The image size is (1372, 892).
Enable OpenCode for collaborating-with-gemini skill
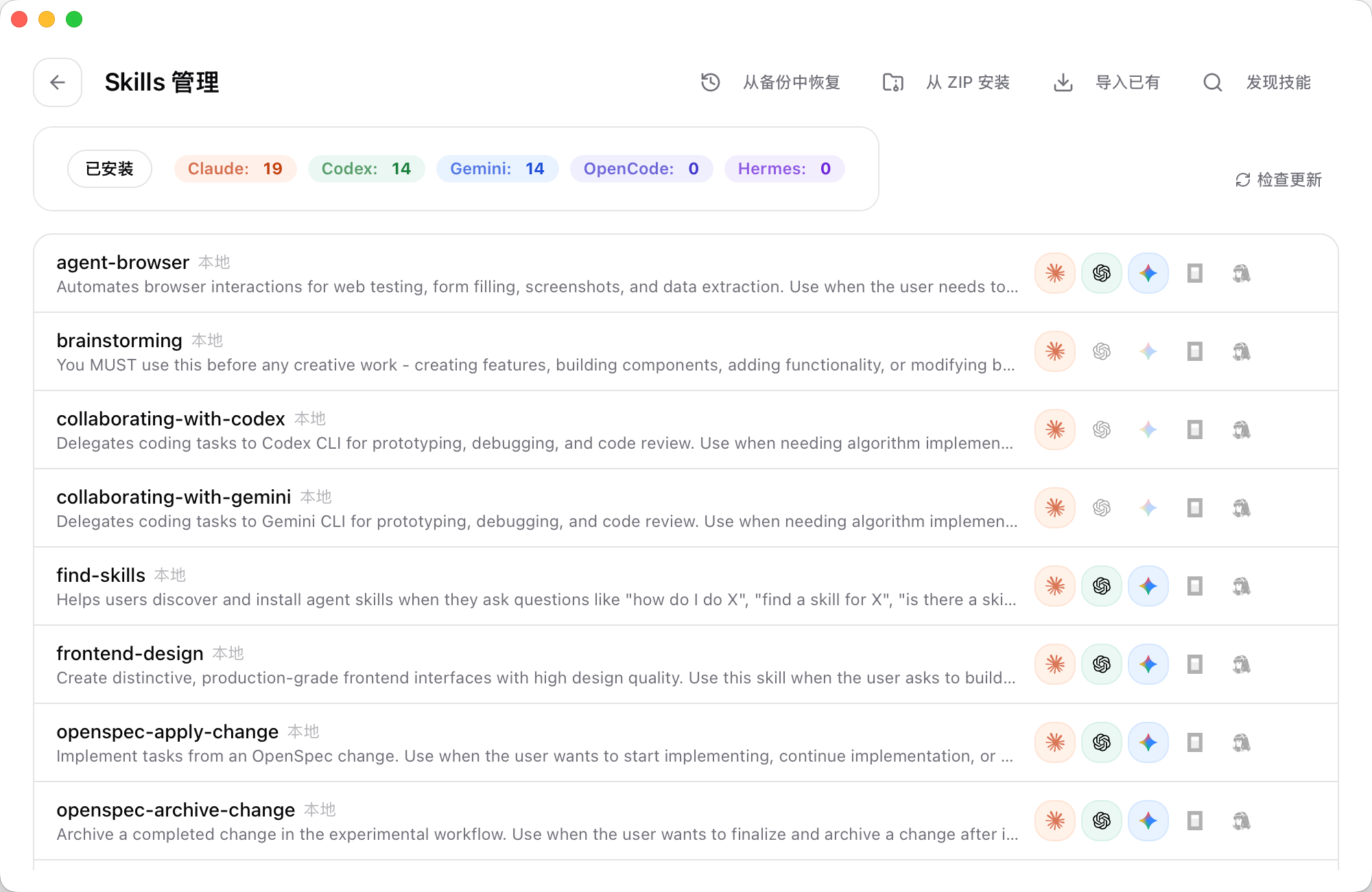click(1195, 508)
